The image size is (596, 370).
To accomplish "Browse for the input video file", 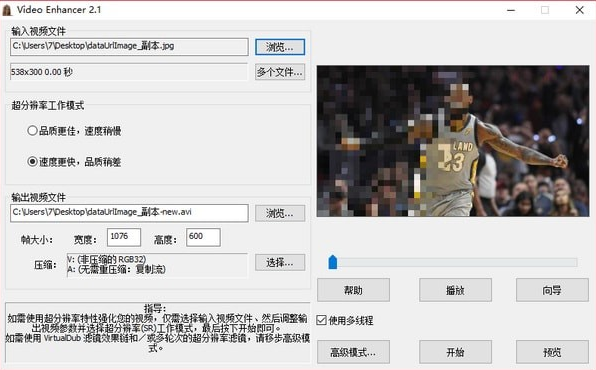I will pyautogui.click(x=280, y=47).
